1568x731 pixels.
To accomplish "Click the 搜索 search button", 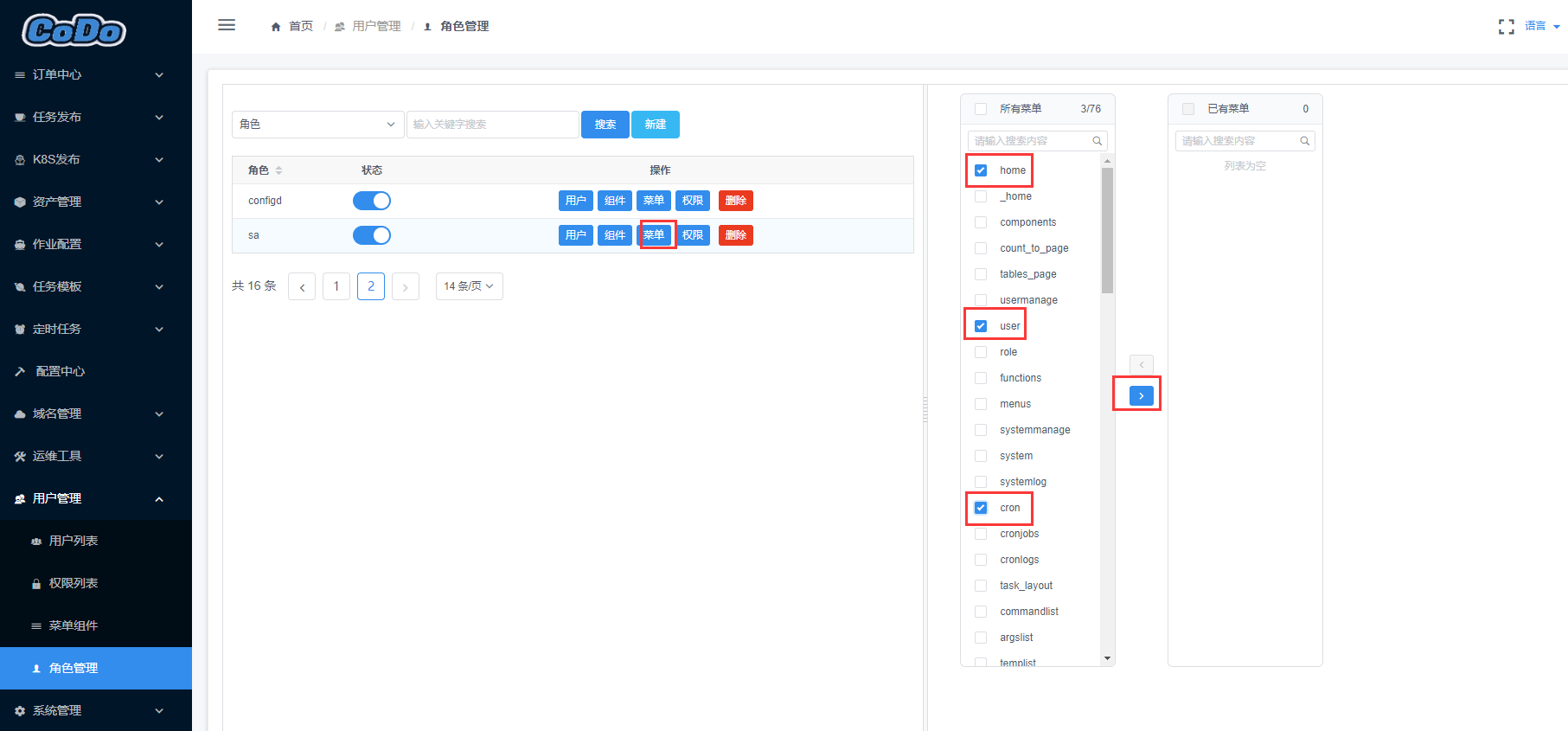I will pyautogui.click(x=605, y=125).
